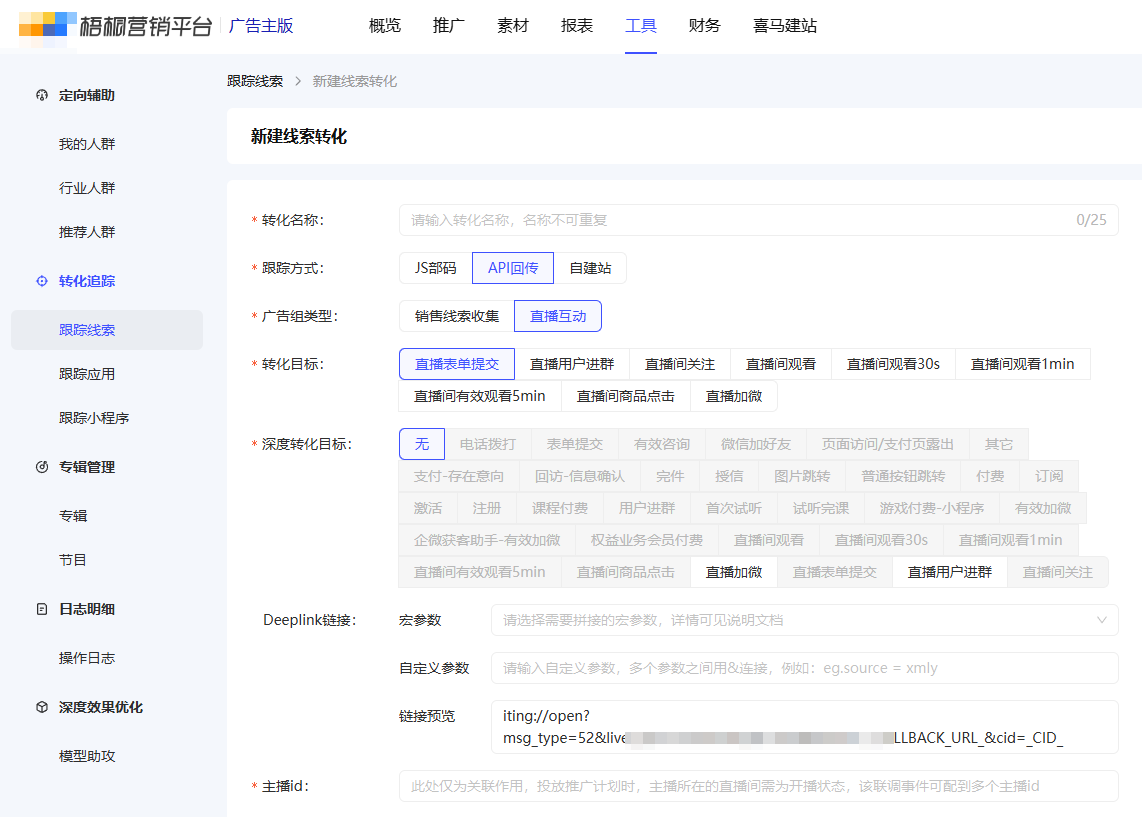Open the 推广 top menu
This screenshot has height=817, width=1142.
(449, 25)
